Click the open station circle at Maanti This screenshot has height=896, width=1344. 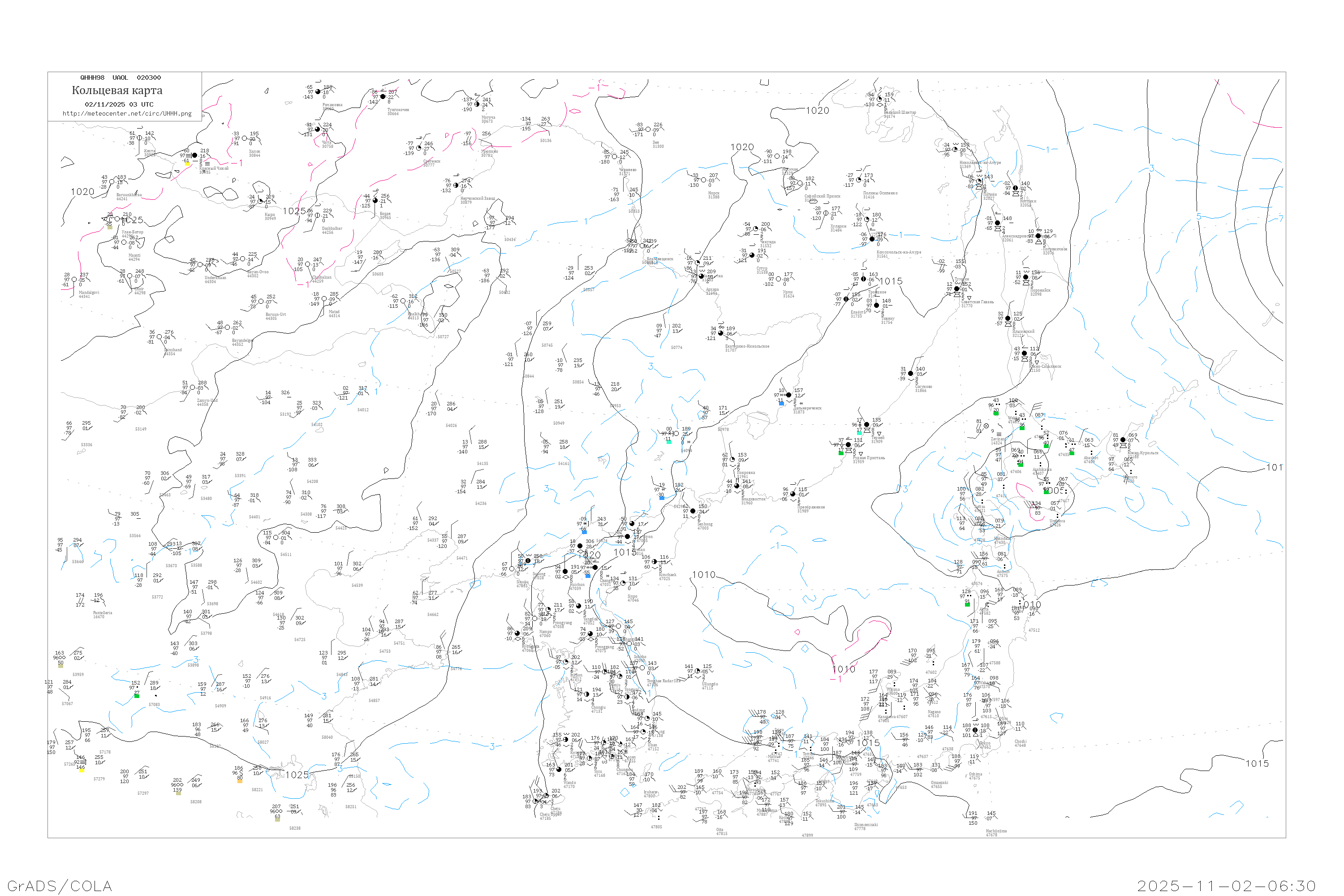point(124,242)
